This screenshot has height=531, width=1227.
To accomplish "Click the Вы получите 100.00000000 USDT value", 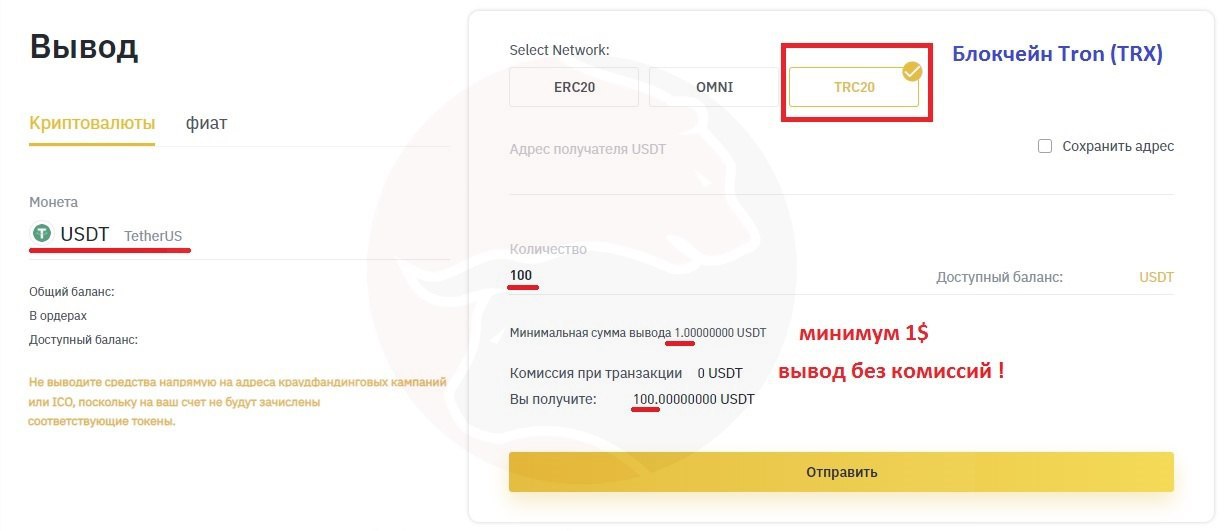I will 693,399.
